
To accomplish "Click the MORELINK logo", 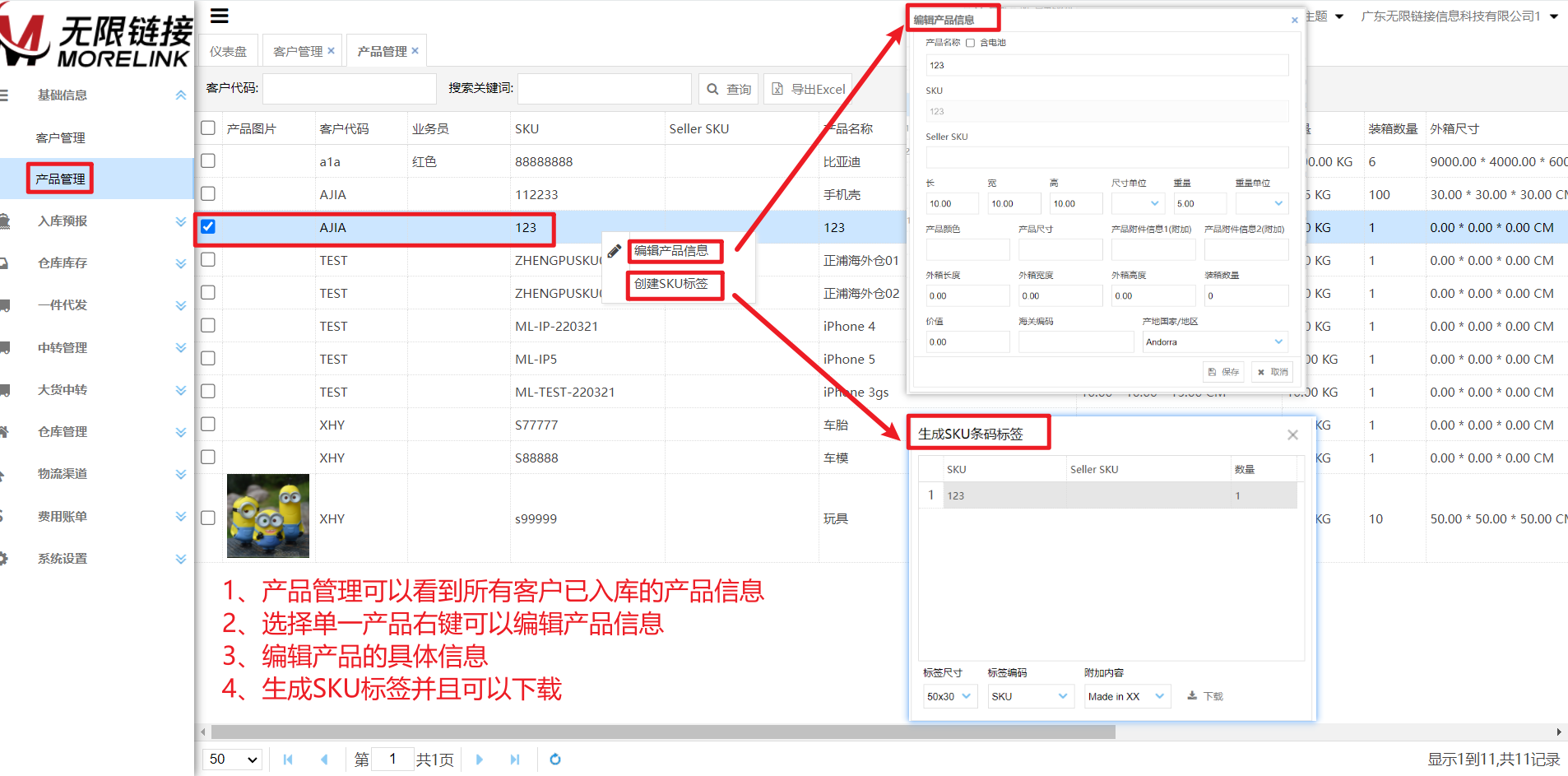I will coord(96,34).
